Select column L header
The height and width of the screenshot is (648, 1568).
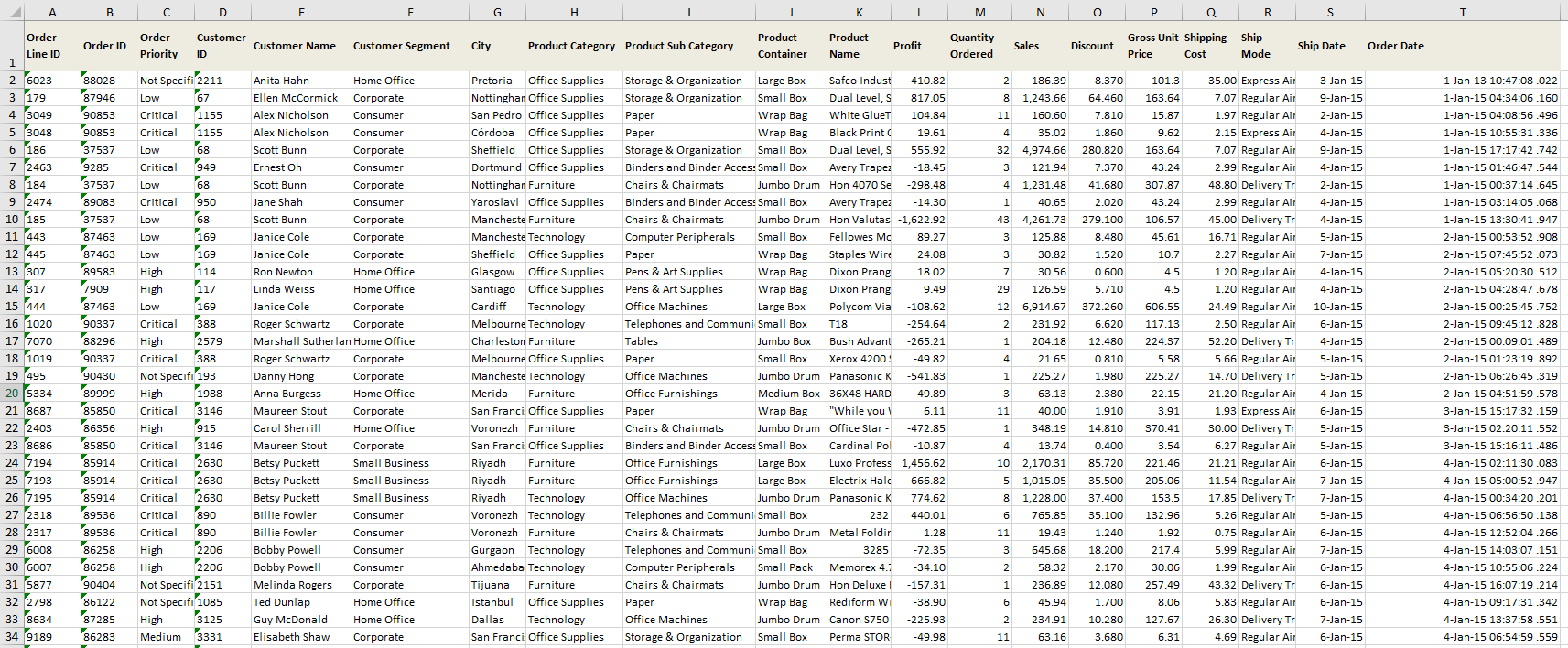coord(920,12)
